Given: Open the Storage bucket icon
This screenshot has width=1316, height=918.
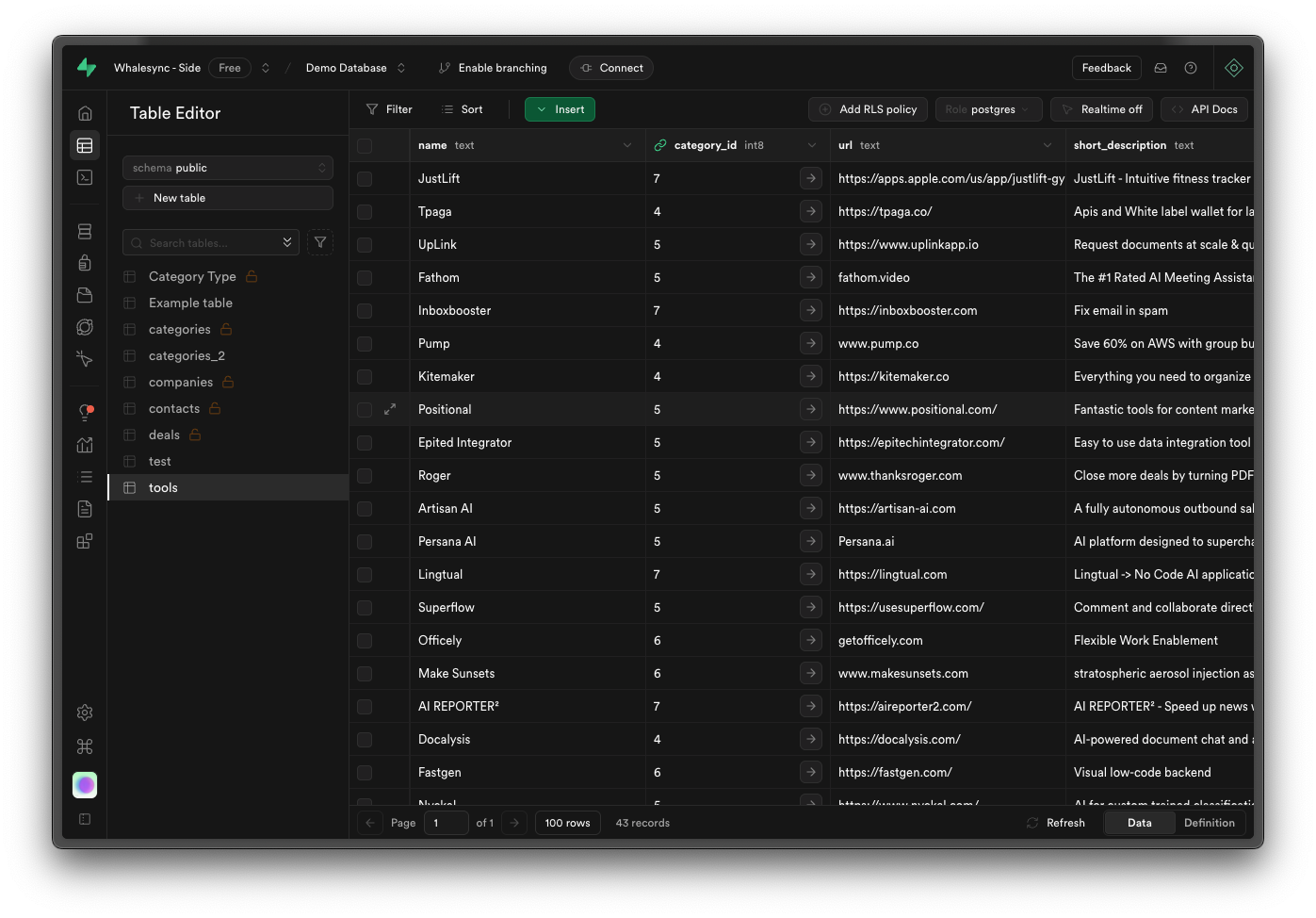Looking at the screenshot, I should click(x=85, y=295).
